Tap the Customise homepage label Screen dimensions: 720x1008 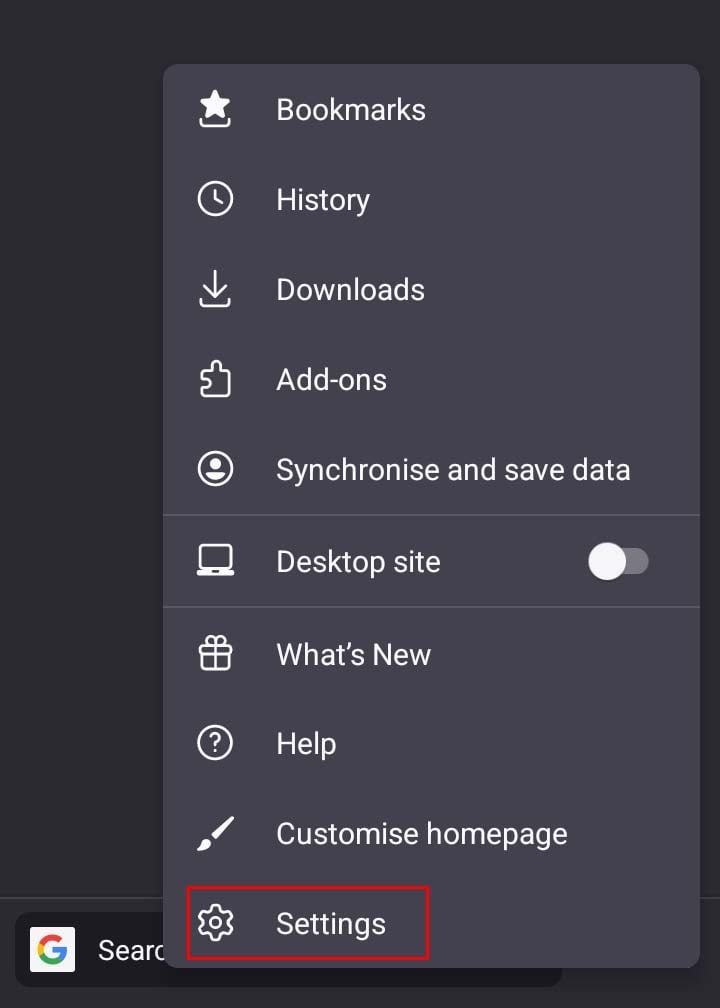click(x=421, y=834)
